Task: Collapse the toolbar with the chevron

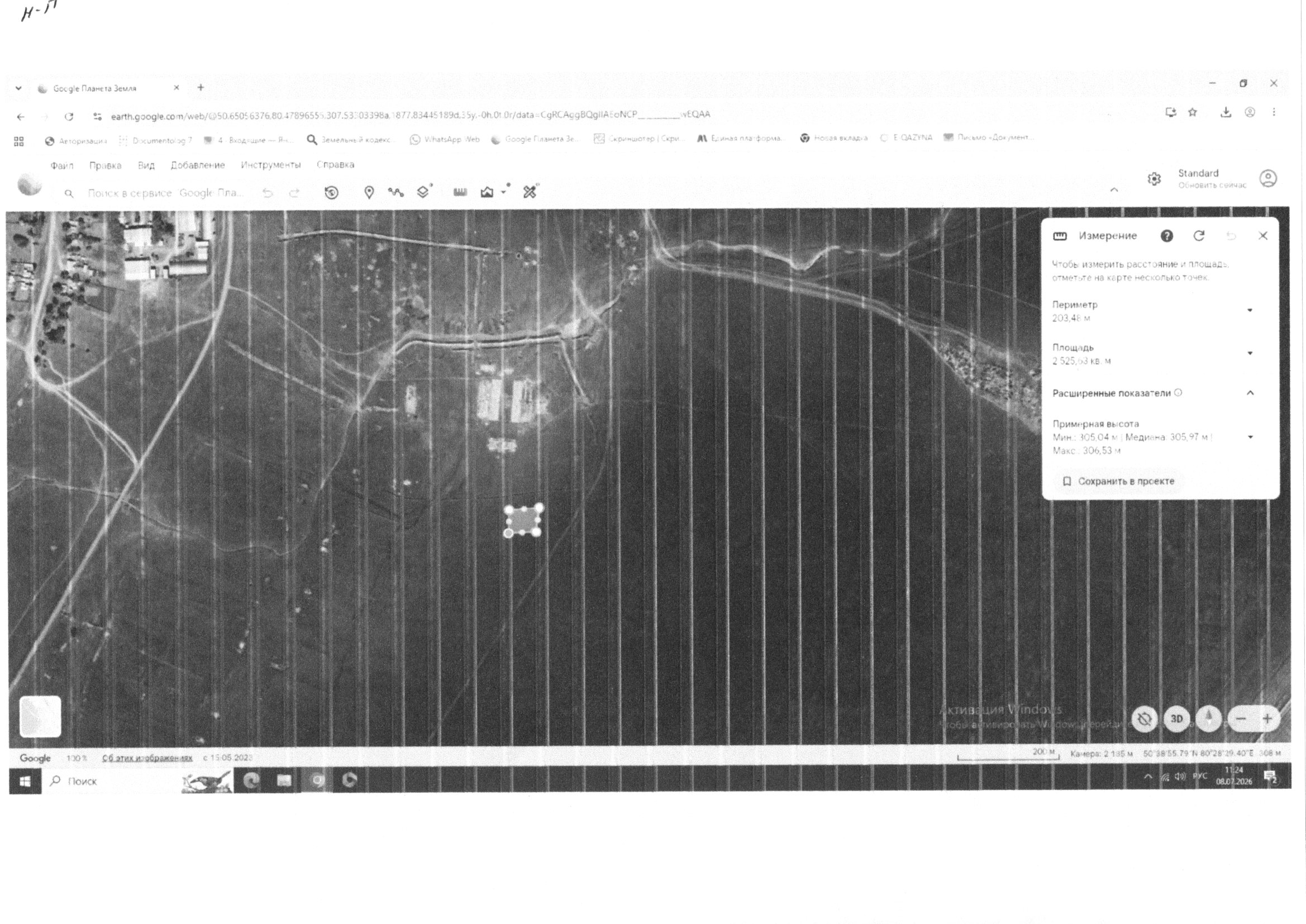Action: coord(1114,190)
